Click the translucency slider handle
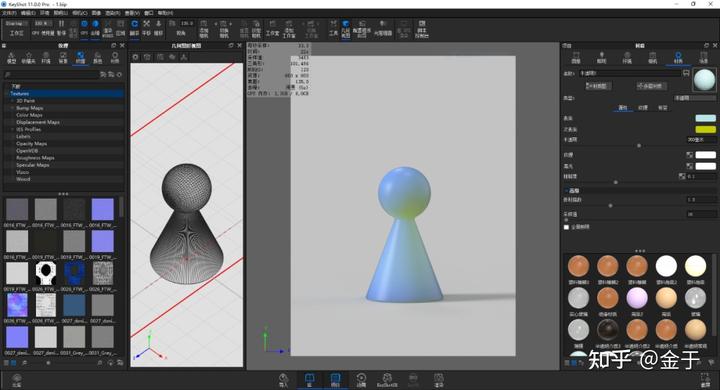The image size is (720, 390). (639, 146)
